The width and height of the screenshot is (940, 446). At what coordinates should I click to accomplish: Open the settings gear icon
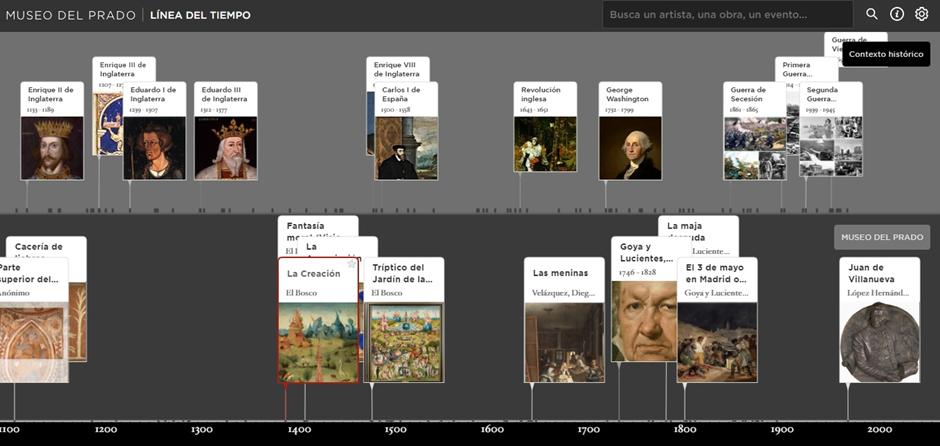point(922,15)
